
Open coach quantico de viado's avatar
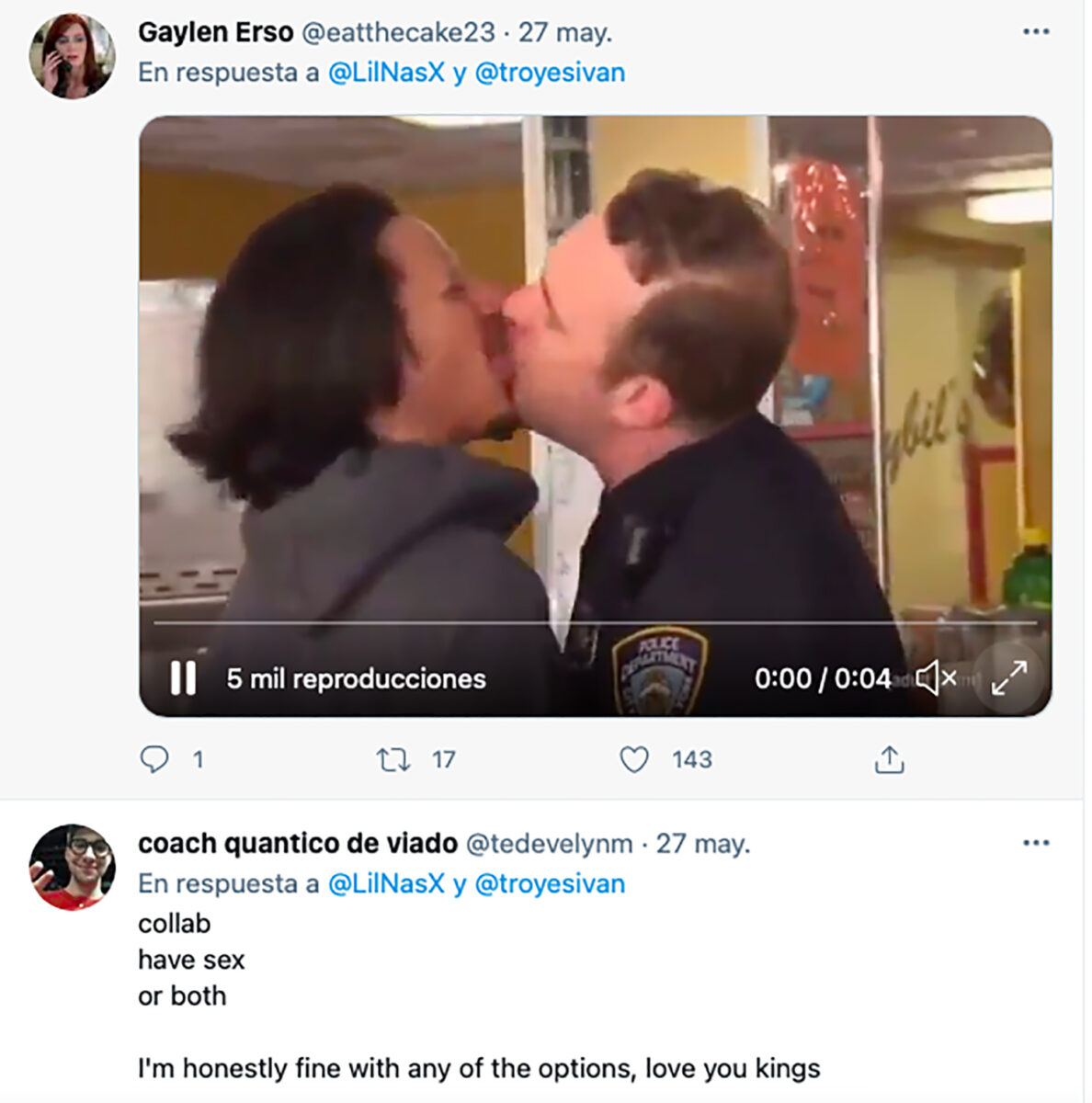tap(72, 867)
